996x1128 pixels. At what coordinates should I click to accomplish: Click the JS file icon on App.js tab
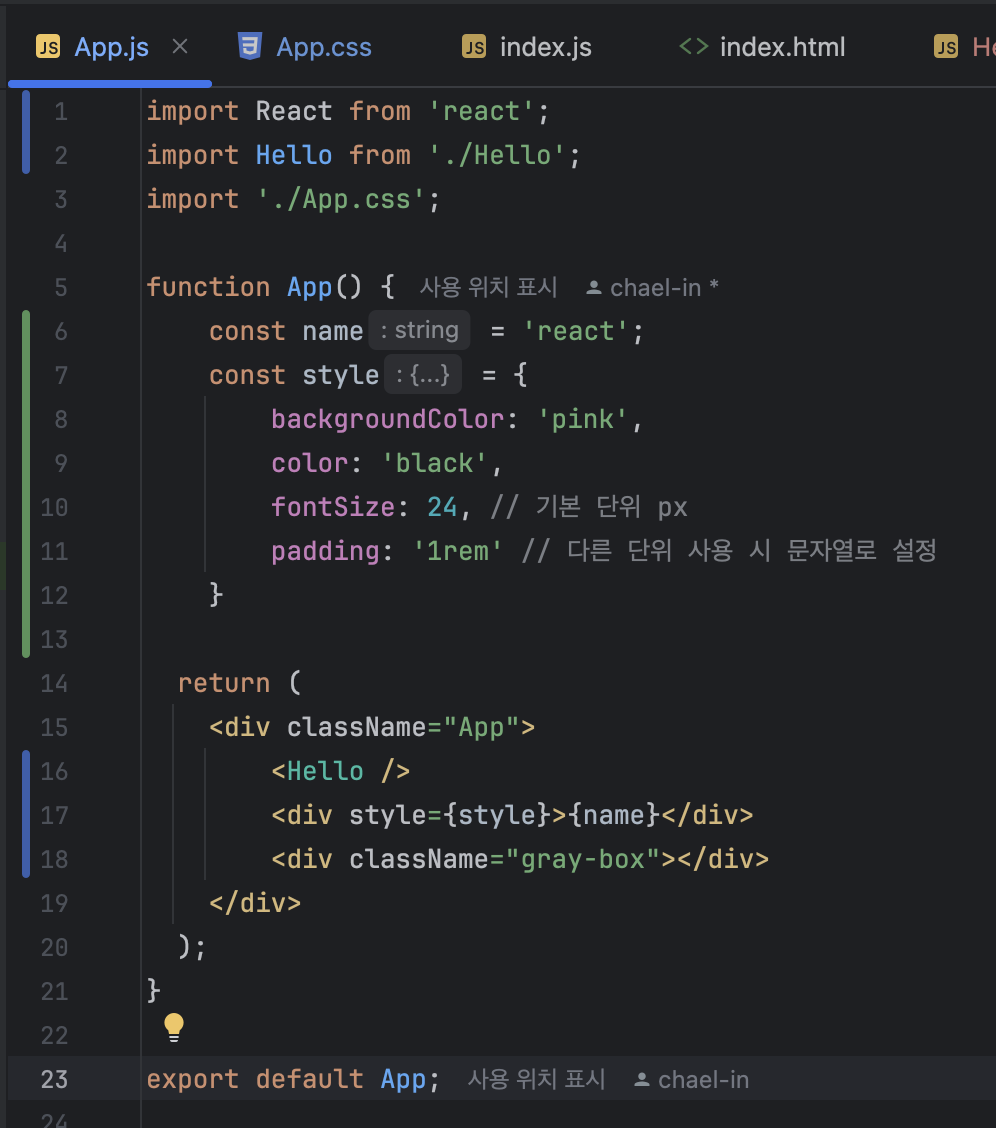click(48, 47)
